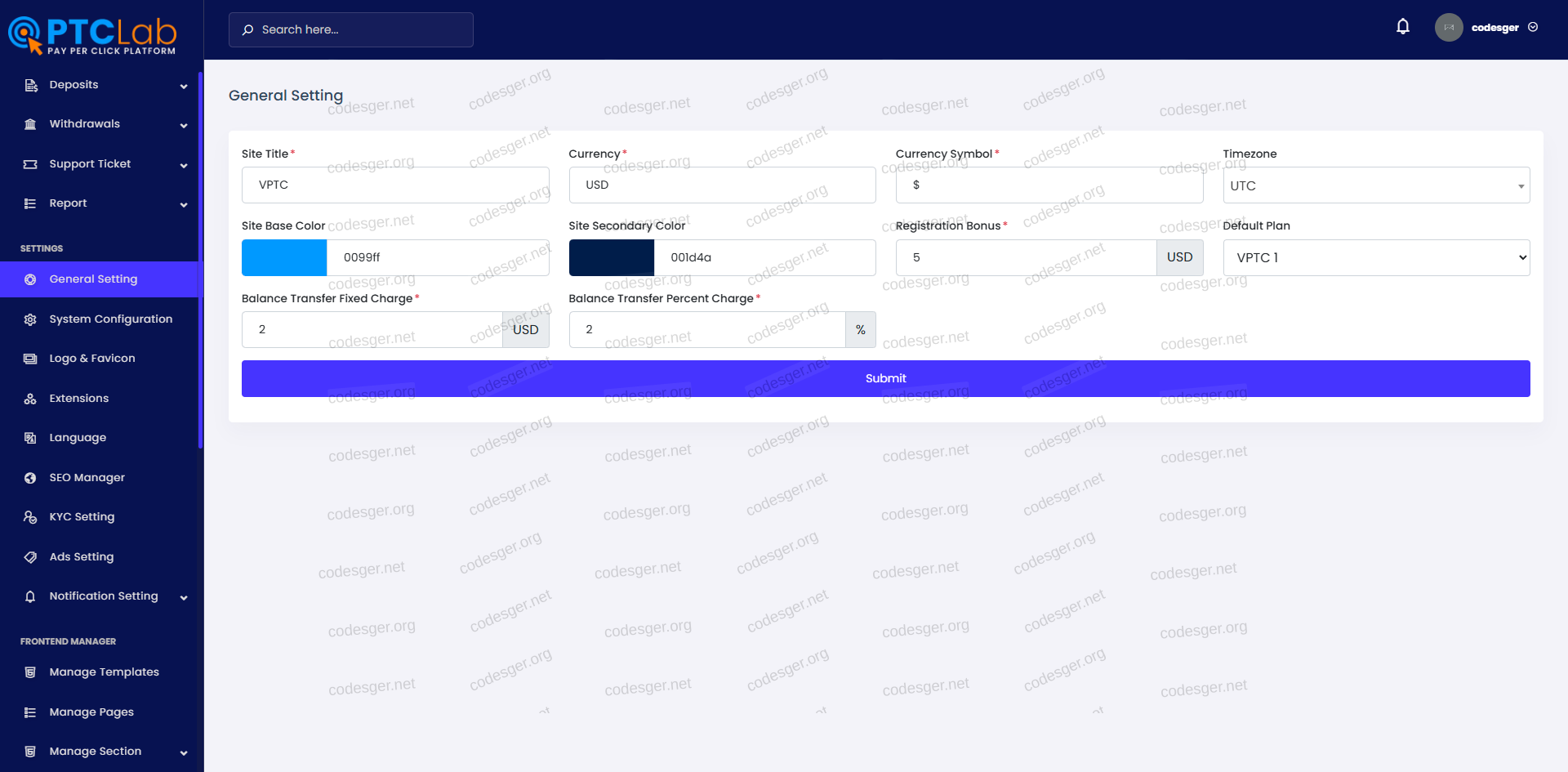The width and height of the screenshot is (1568, 772).
Task: Click the codesger profile avatar
Action: click(x=1448, y=28)
